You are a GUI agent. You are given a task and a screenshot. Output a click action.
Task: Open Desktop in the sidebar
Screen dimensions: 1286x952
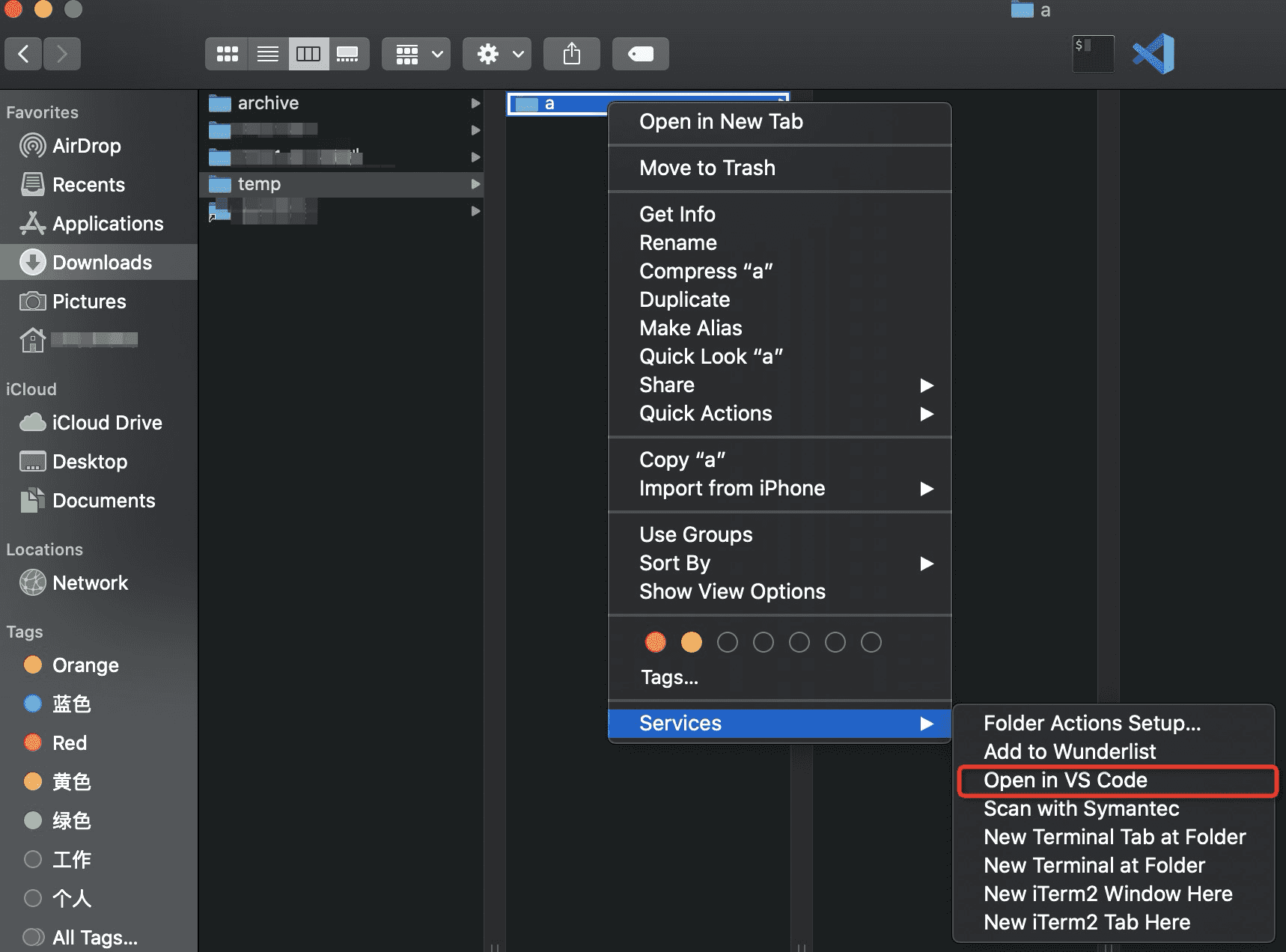click(99, 462)
